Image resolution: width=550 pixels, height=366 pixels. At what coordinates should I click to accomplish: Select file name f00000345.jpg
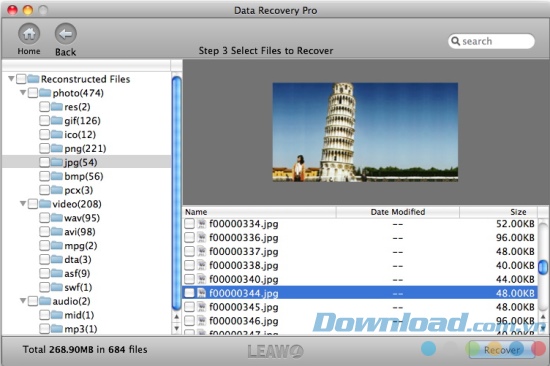coord(244,307)
